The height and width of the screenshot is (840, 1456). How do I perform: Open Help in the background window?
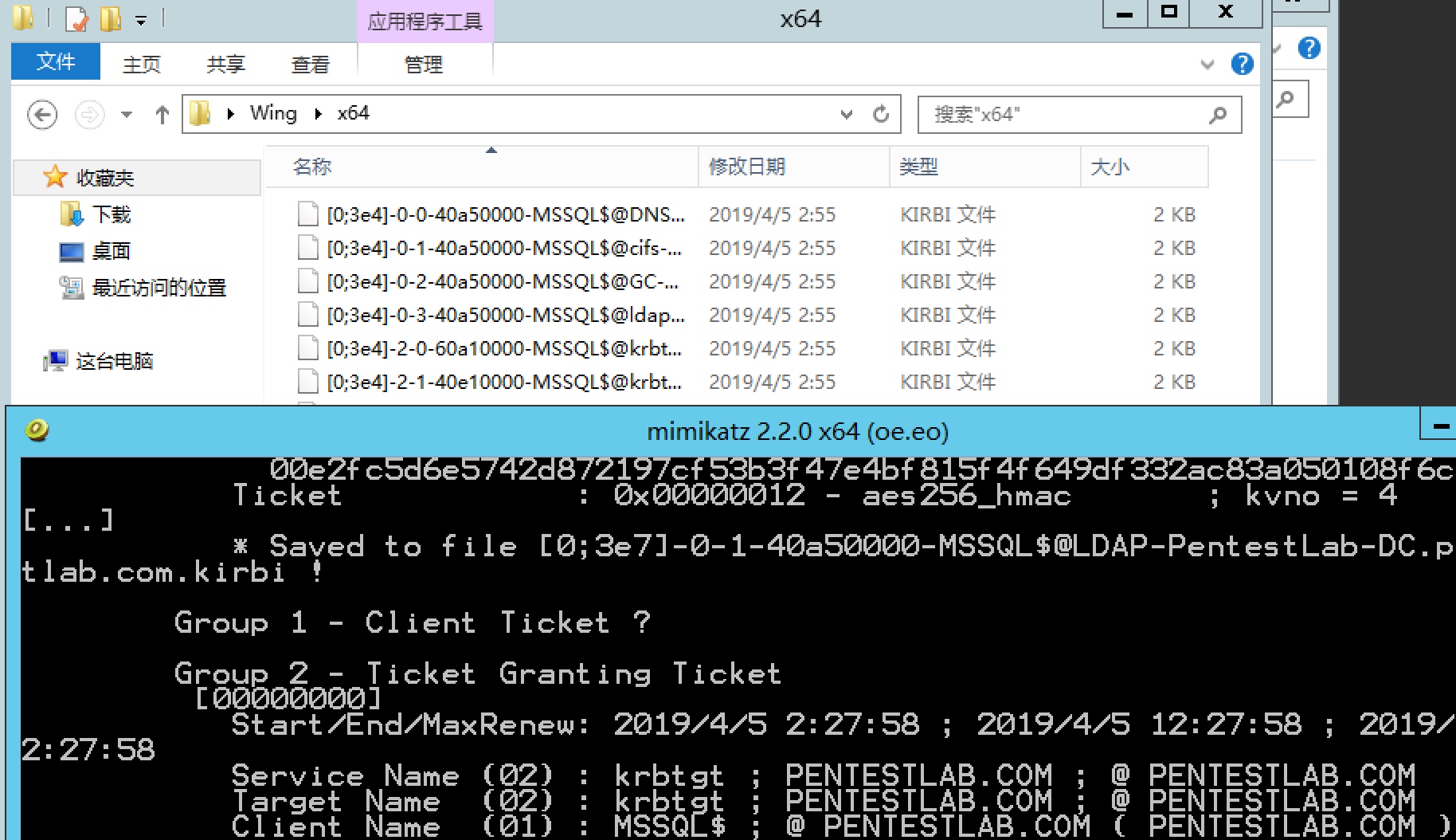pyautogui.click(x=1309, y=48)
